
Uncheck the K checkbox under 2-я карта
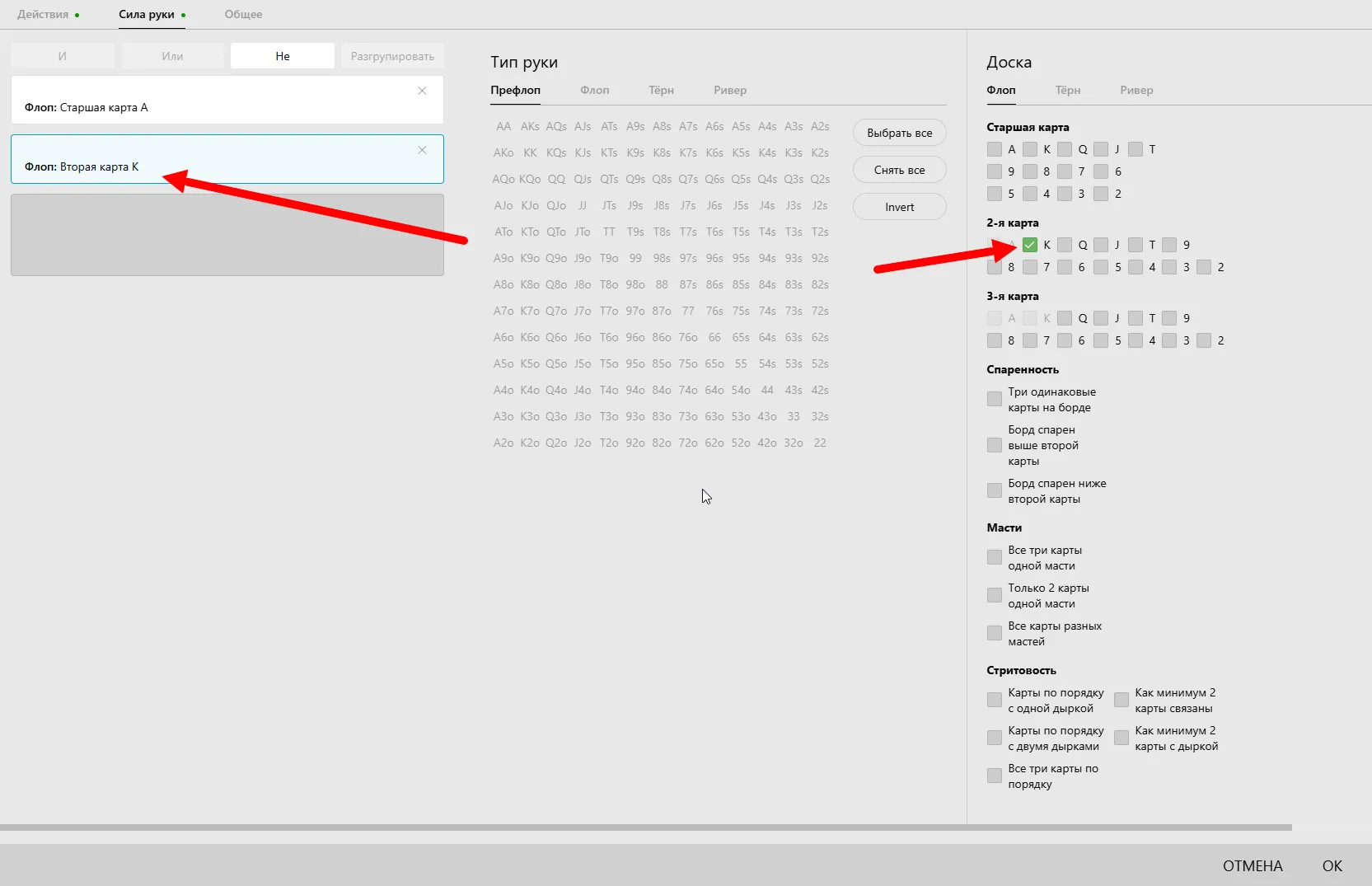tap(1029, 245)
